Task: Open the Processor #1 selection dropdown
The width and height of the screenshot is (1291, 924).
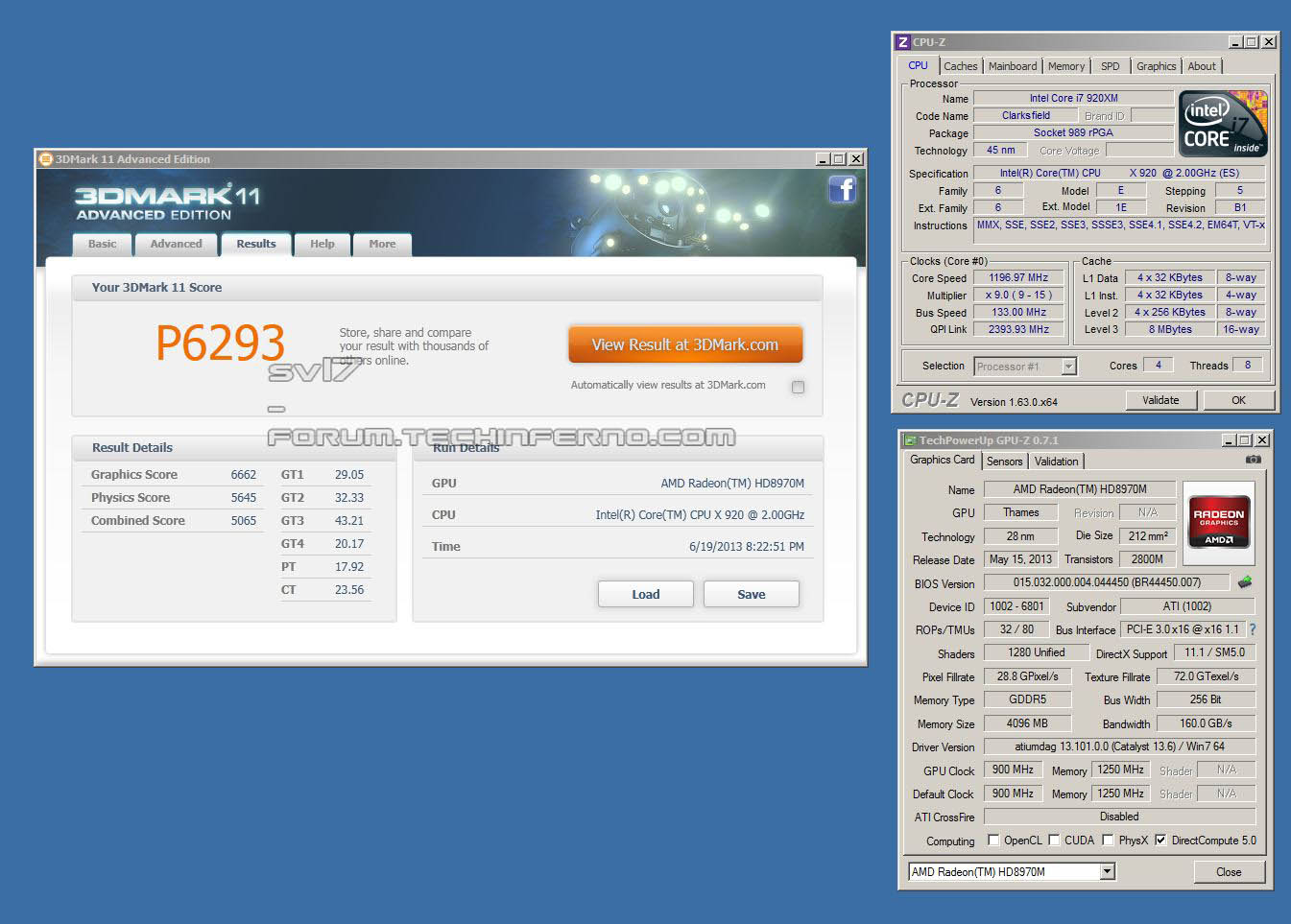Action: click(1068, 367)
